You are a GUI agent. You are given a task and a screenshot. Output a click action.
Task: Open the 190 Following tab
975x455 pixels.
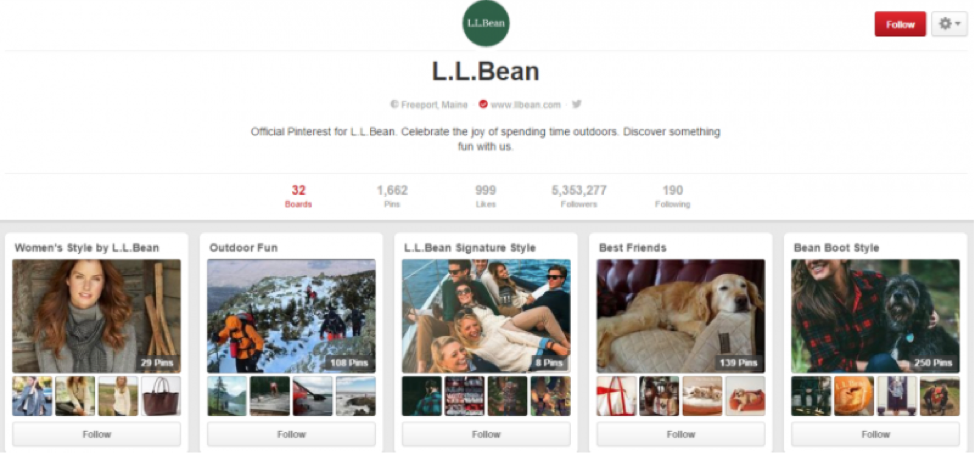672,196
